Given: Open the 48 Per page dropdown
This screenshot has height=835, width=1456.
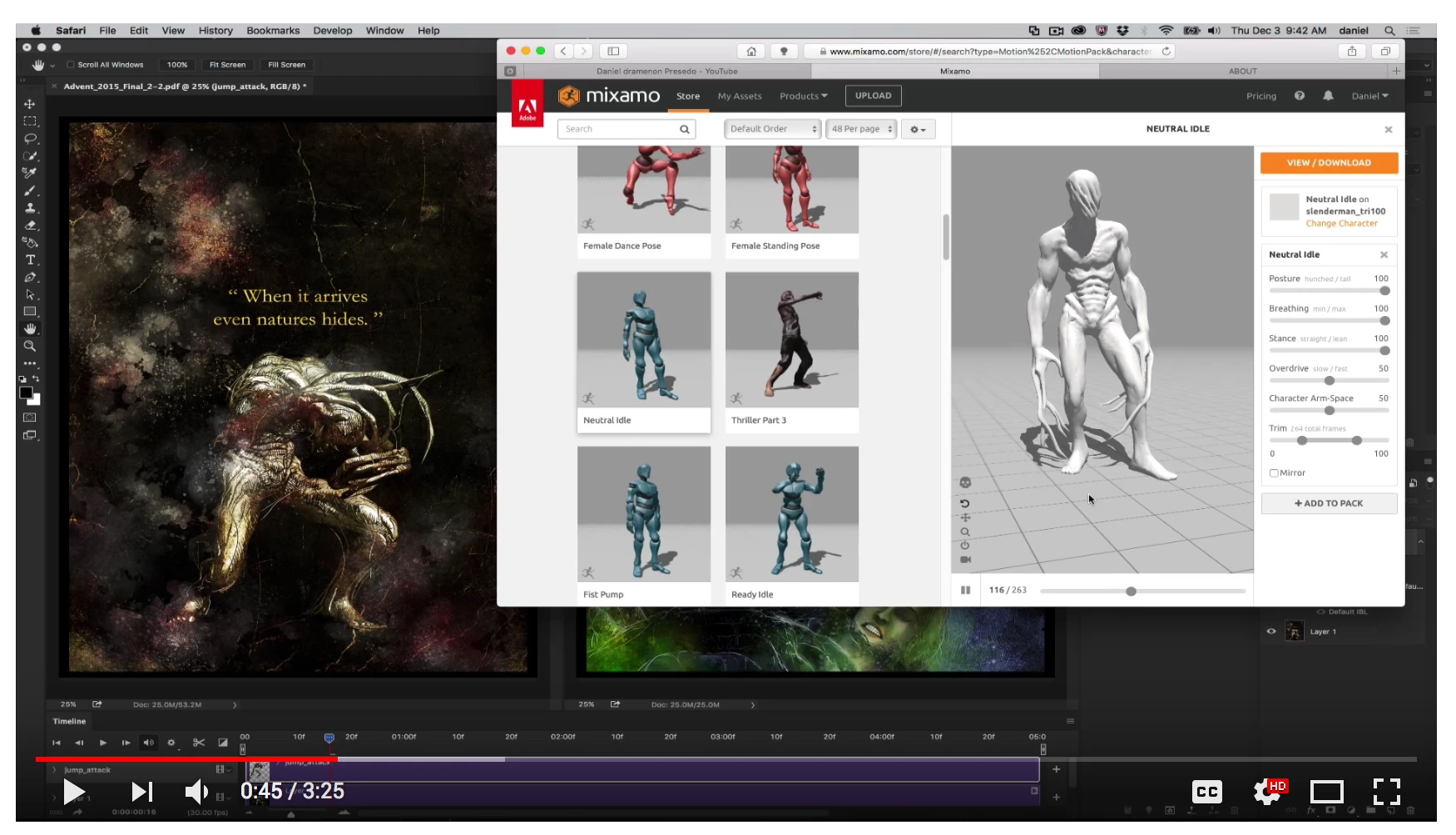Looking at the screenshot, I should (861, 129).
